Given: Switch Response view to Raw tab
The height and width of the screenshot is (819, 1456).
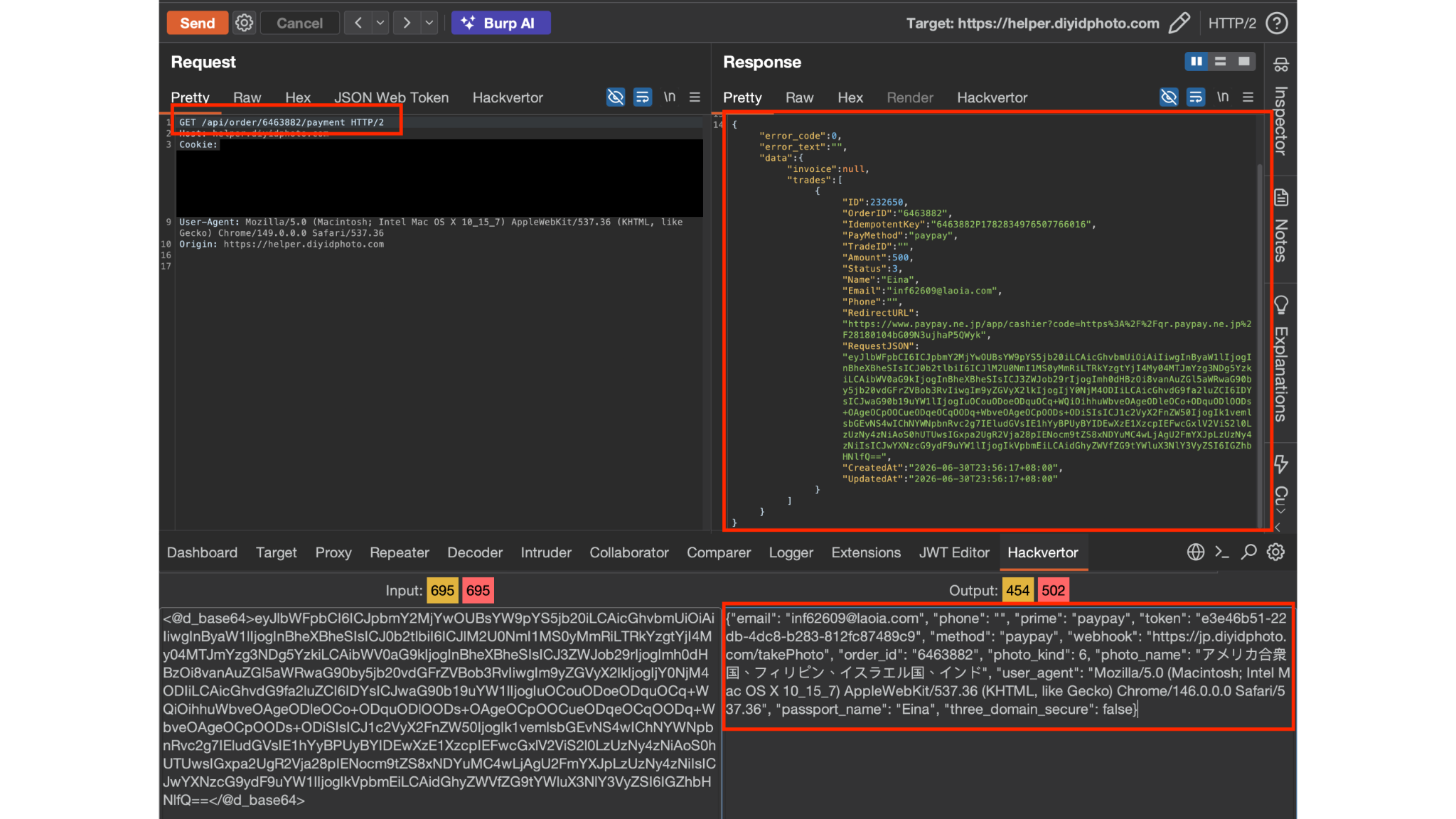Looking at the screenshot, I should tap(799, 97).
